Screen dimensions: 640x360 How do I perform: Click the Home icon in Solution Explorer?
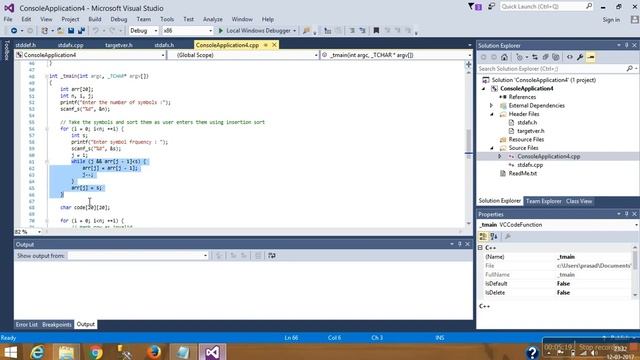coord(504,57)
